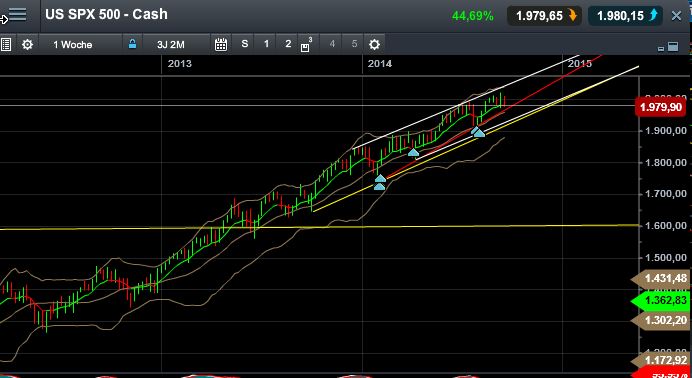The image size is (692, 378).
Task: Click the red current price label 1.979,90
Action: pyautogui.click(x=661, y=107)
